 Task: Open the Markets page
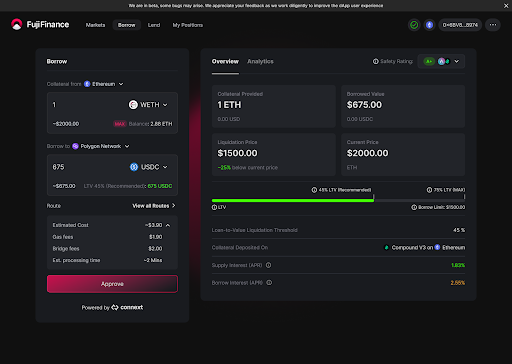tap(95, 25)
